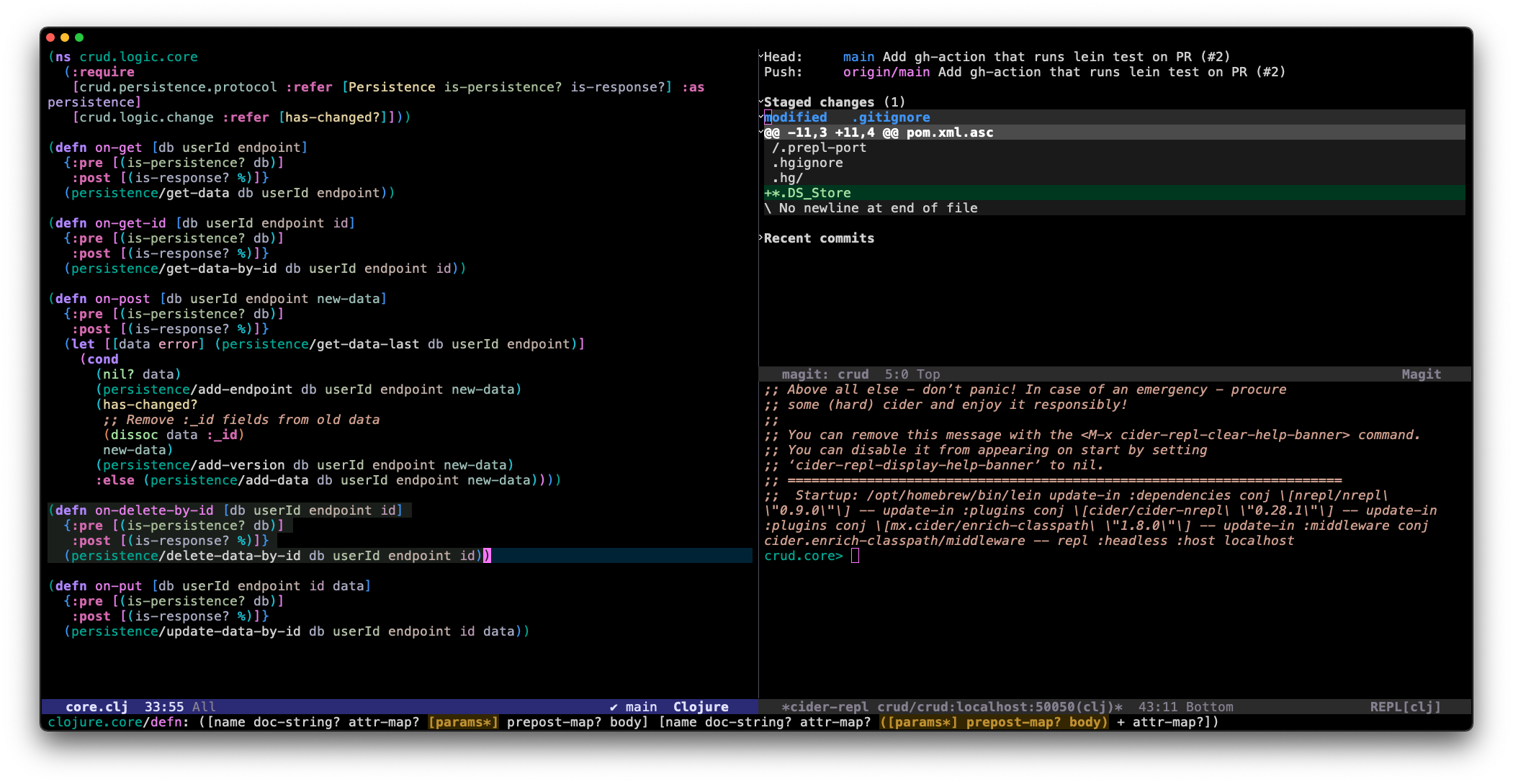Click the 'ns crud.logic.core' namespace declaration

[x=122, y=56]
